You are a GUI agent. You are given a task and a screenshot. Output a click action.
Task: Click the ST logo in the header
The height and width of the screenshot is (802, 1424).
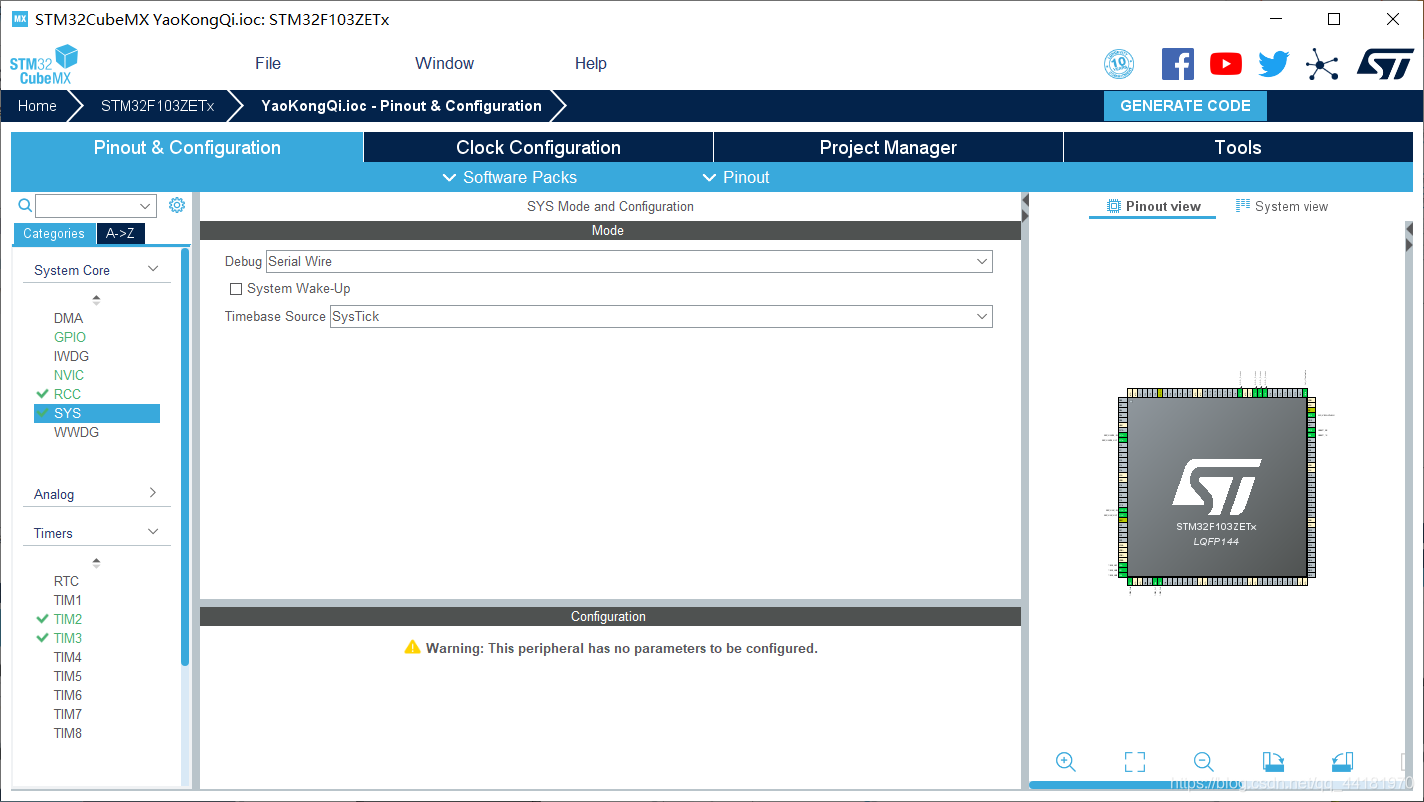1385,63
